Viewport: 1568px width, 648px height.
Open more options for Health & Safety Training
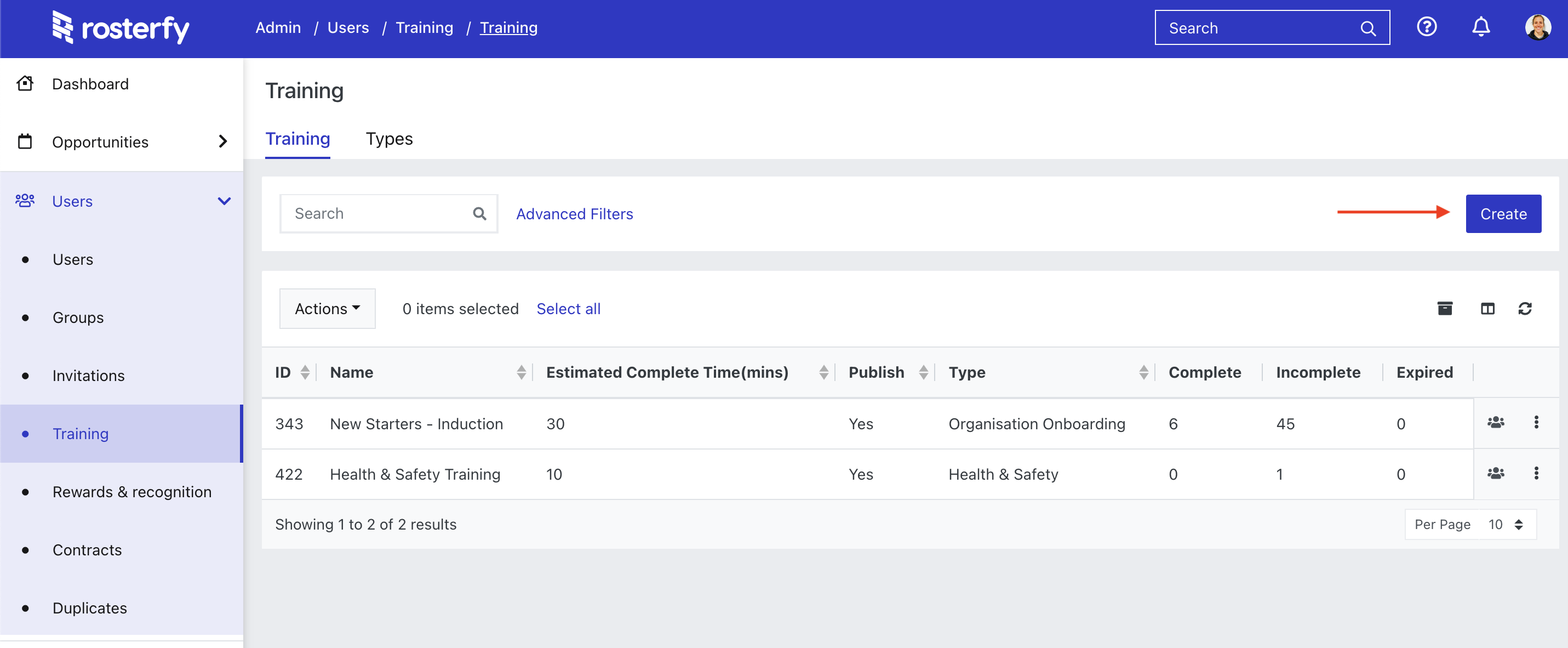pos(1536,473)
